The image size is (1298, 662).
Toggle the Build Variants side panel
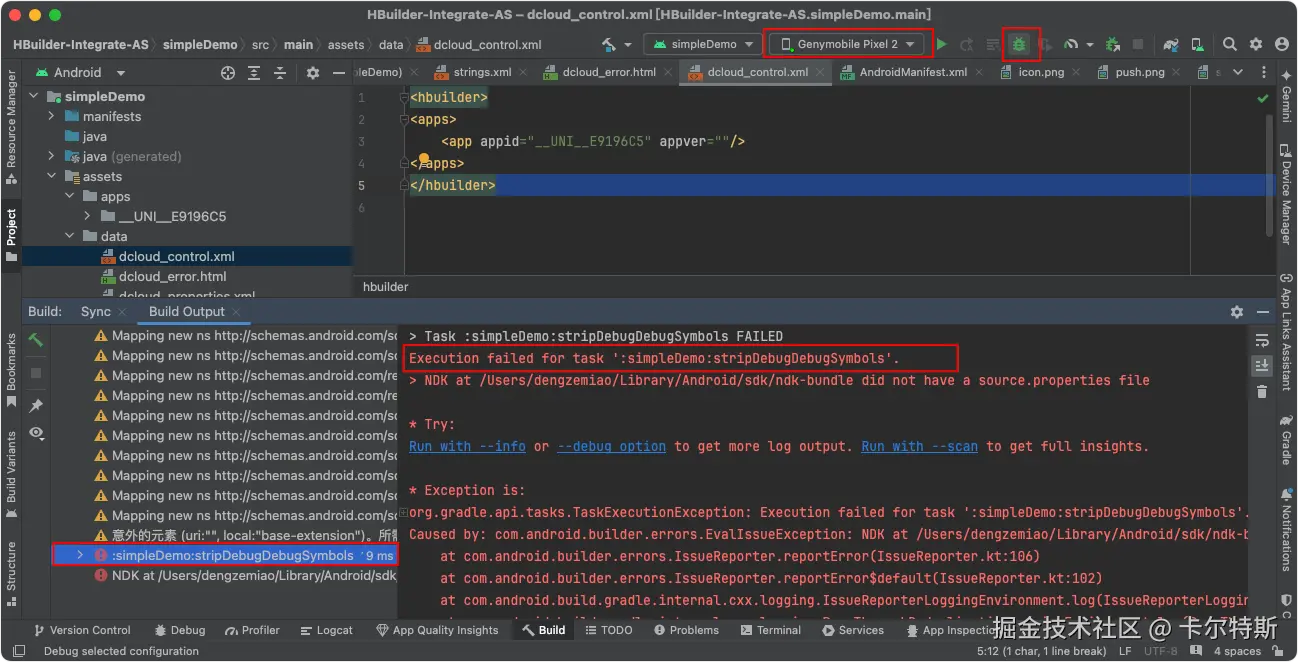tap(11, 475)
